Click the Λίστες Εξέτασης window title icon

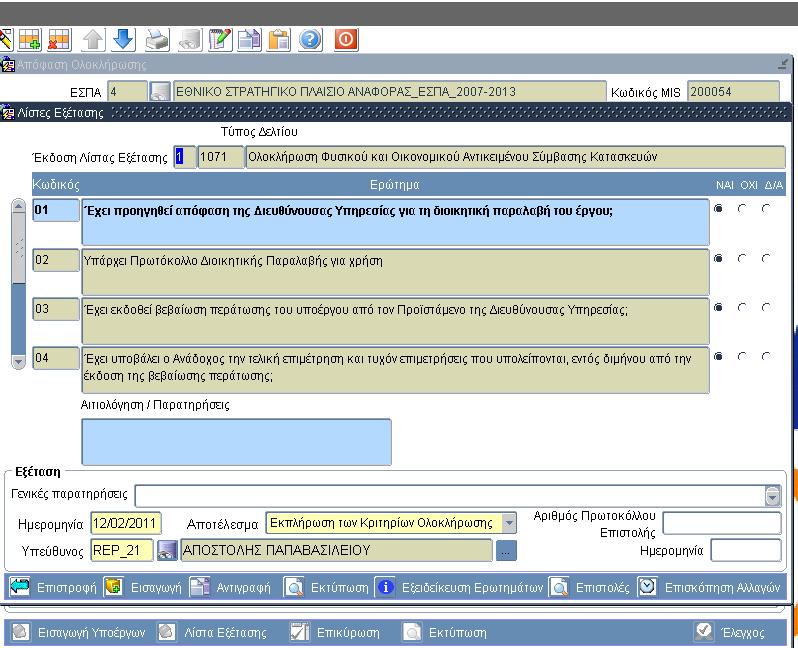[x=8, y=112]
